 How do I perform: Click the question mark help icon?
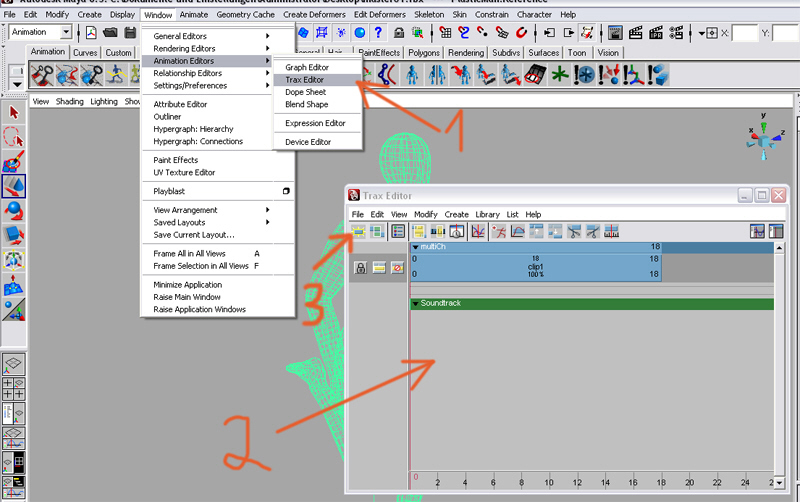click(378, 33)
